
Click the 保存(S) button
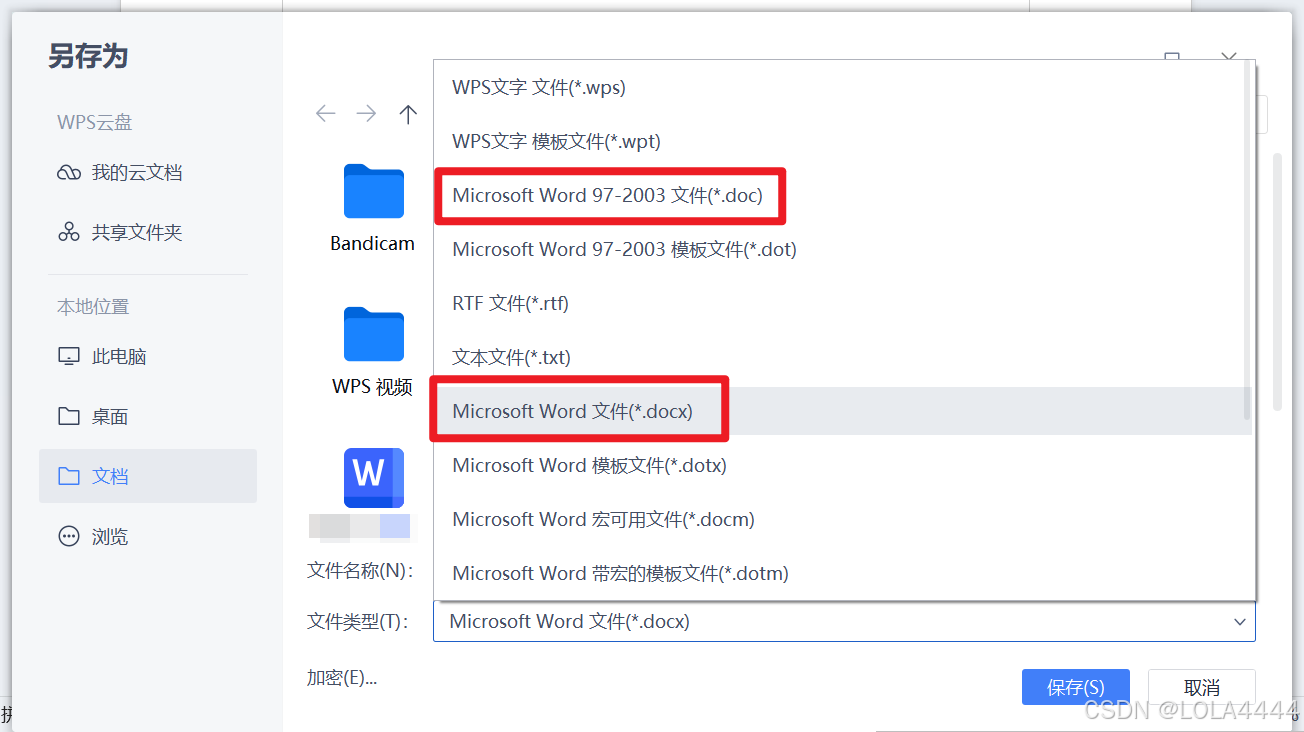coord(1076,688)
